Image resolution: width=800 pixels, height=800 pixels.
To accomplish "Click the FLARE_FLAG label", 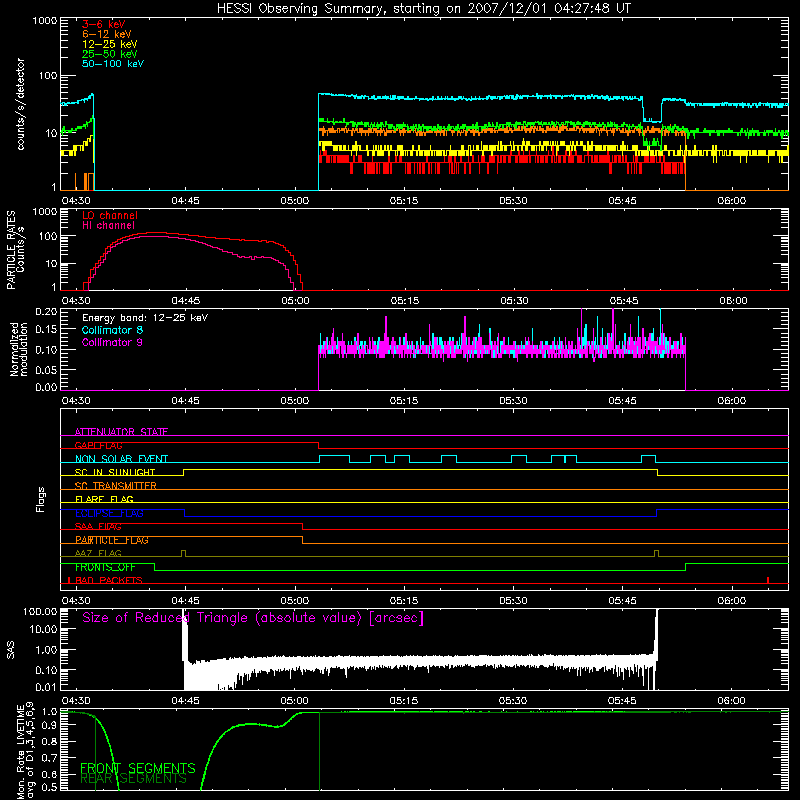I will (104, 499).
